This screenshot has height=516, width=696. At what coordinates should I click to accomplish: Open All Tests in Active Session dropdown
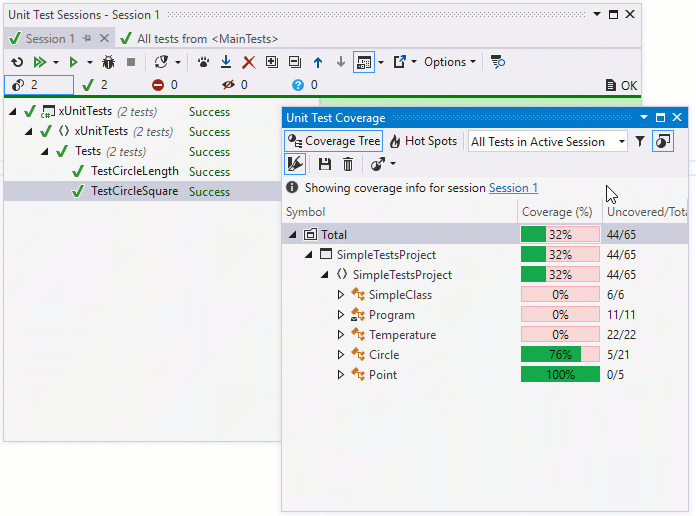[x=548, y=142]
